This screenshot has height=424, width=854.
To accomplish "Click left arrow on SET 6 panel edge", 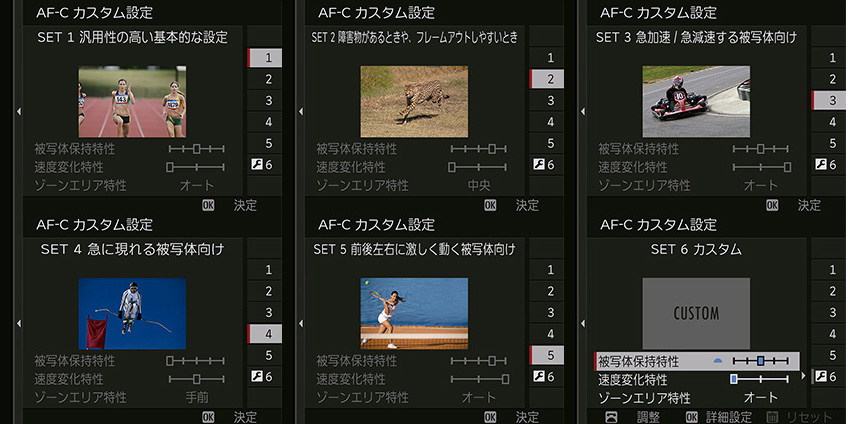I will tap(583, 323).
